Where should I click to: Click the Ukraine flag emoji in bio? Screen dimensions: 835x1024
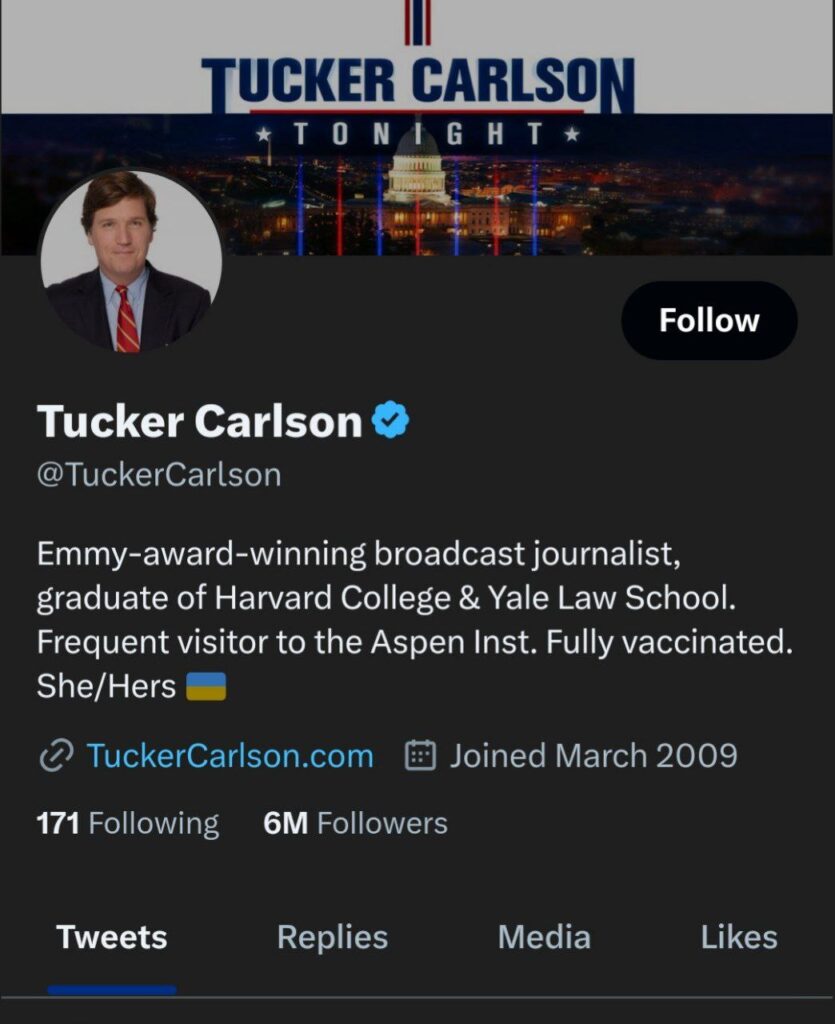206,687
